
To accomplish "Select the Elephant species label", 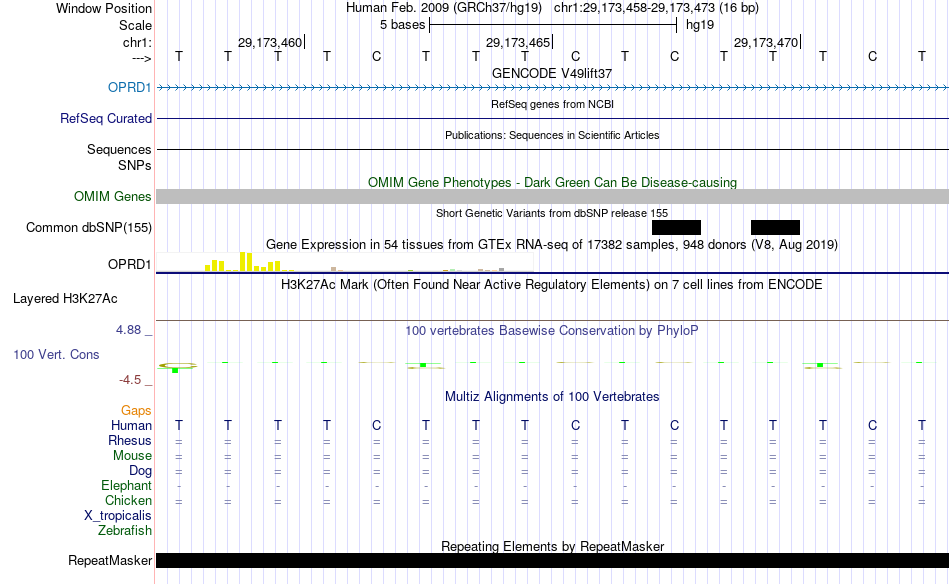I will point(127,485).
